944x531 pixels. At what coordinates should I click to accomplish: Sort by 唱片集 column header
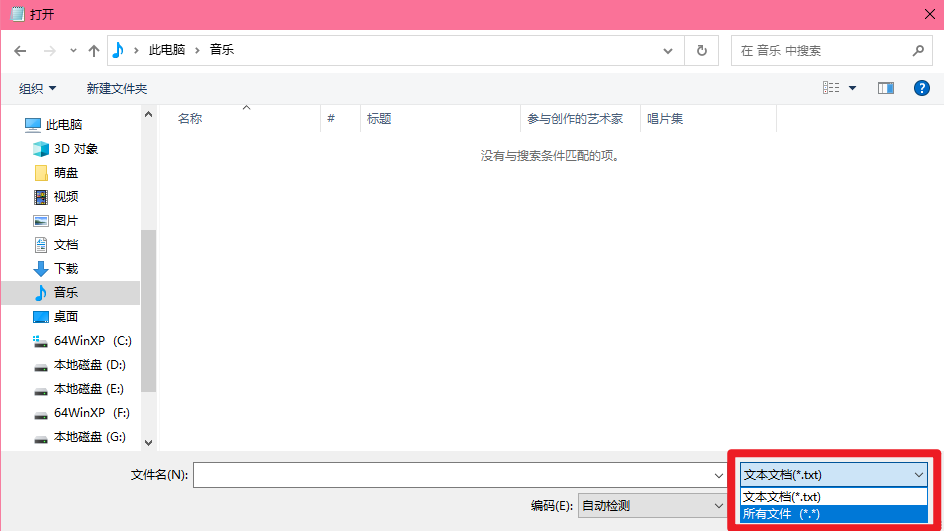pos(709,119)
